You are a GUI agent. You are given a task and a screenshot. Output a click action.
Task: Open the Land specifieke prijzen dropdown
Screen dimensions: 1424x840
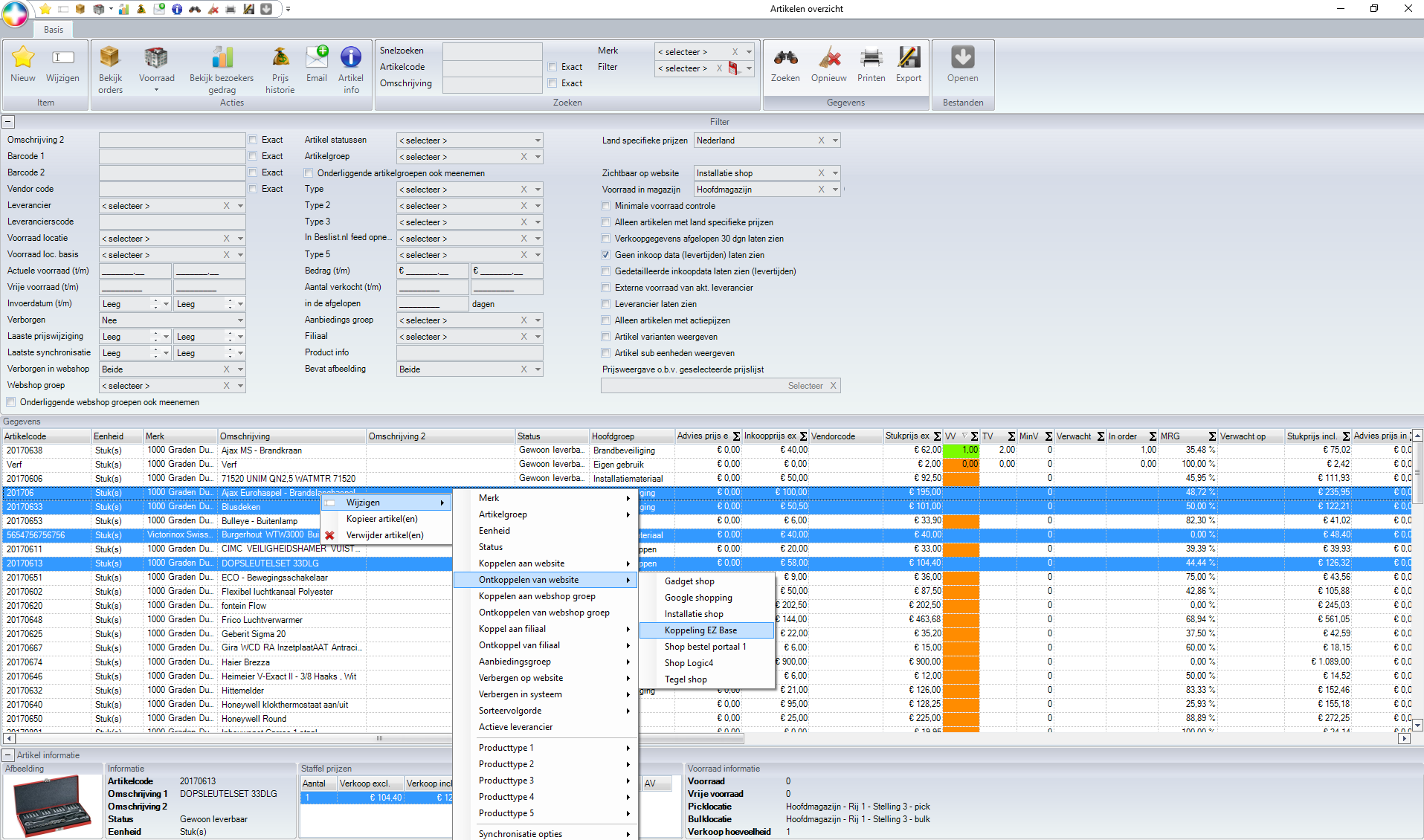pyautogui.click(x=835, y=140)
